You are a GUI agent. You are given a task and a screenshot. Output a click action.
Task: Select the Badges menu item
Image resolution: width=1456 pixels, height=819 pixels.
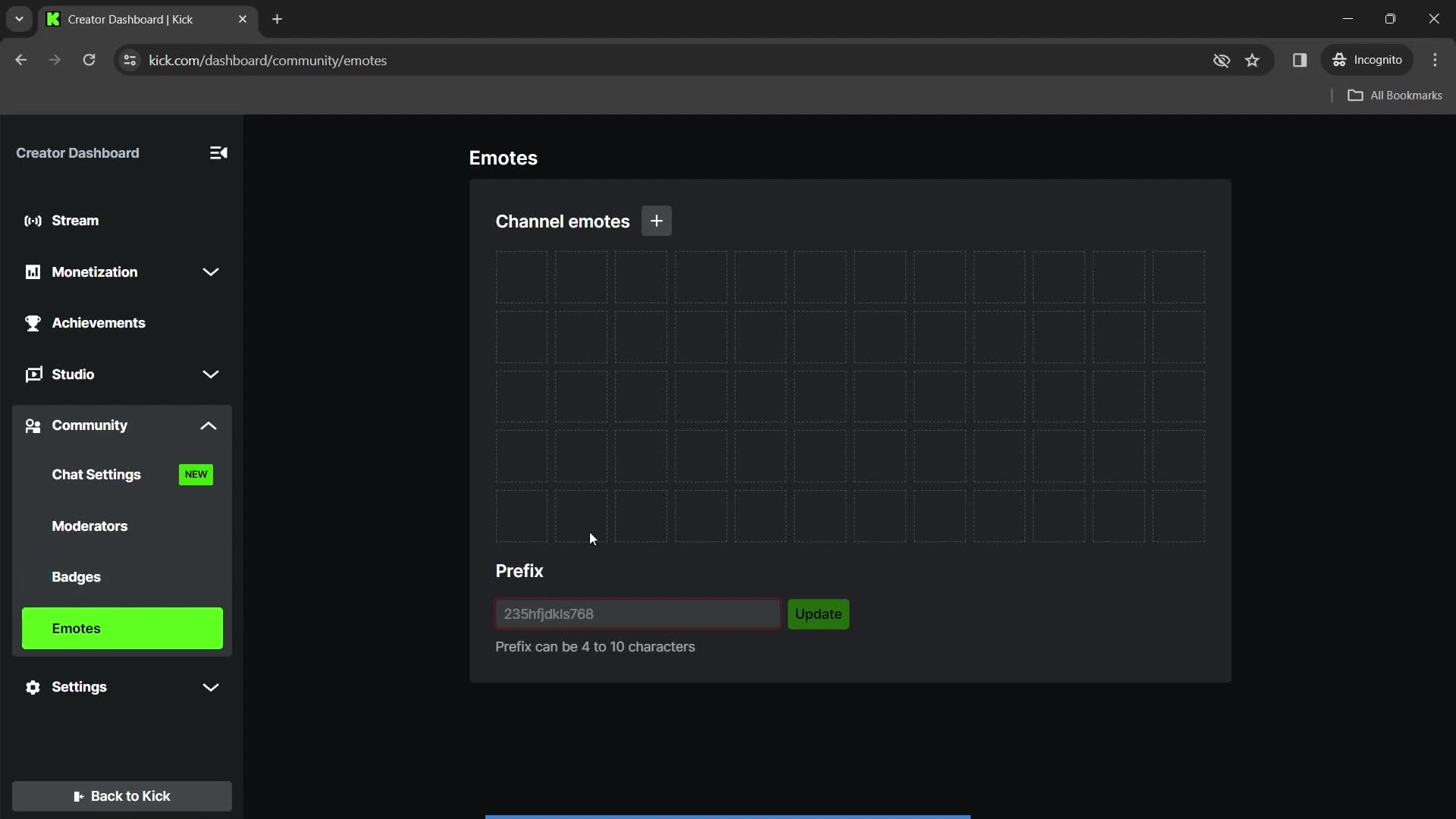pos(76,577)
